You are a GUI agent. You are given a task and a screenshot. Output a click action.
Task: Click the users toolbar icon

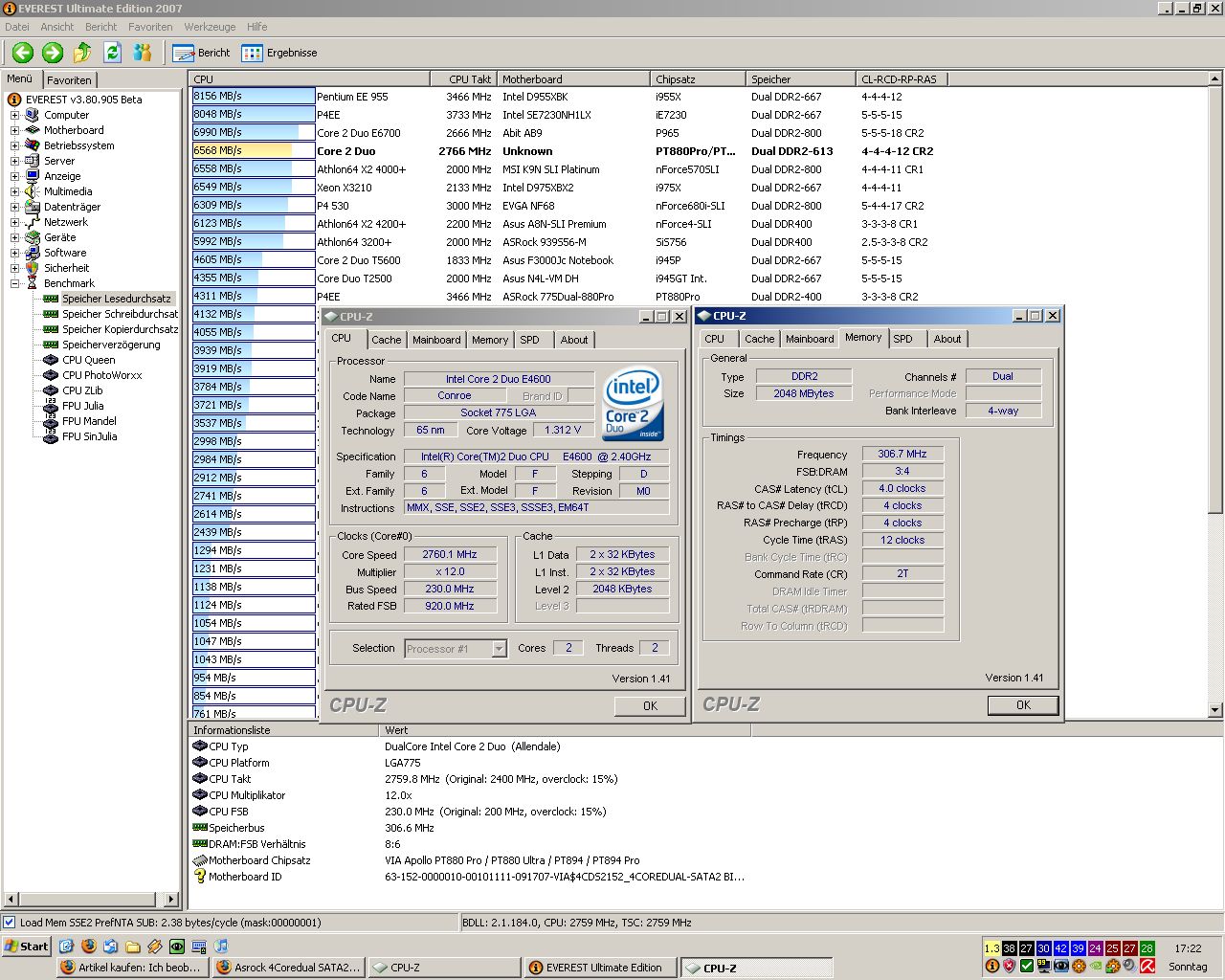click(x=143, y=53)
